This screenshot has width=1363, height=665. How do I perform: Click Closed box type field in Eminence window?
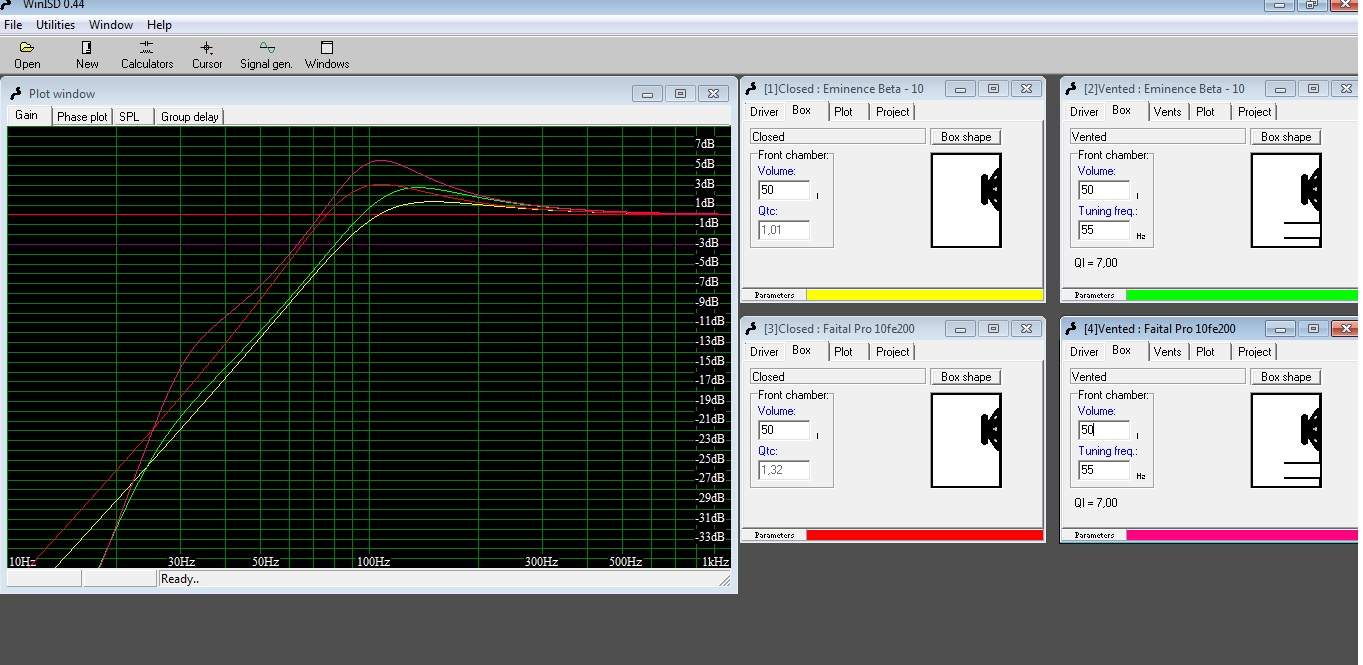[x=838, y=137]
